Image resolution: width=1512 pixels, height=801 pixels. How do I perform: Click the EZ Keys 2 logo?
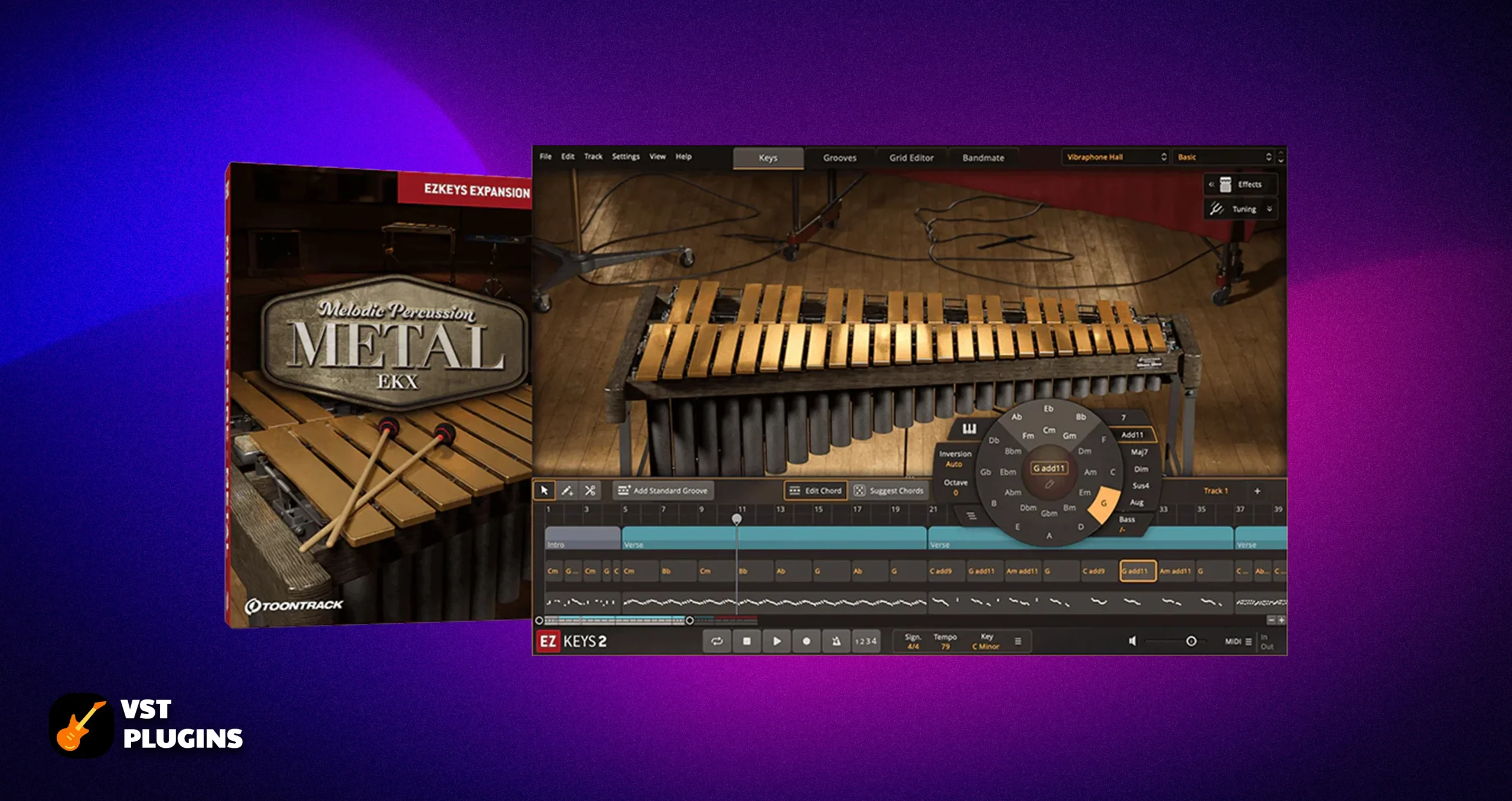[x=572, y=641]
